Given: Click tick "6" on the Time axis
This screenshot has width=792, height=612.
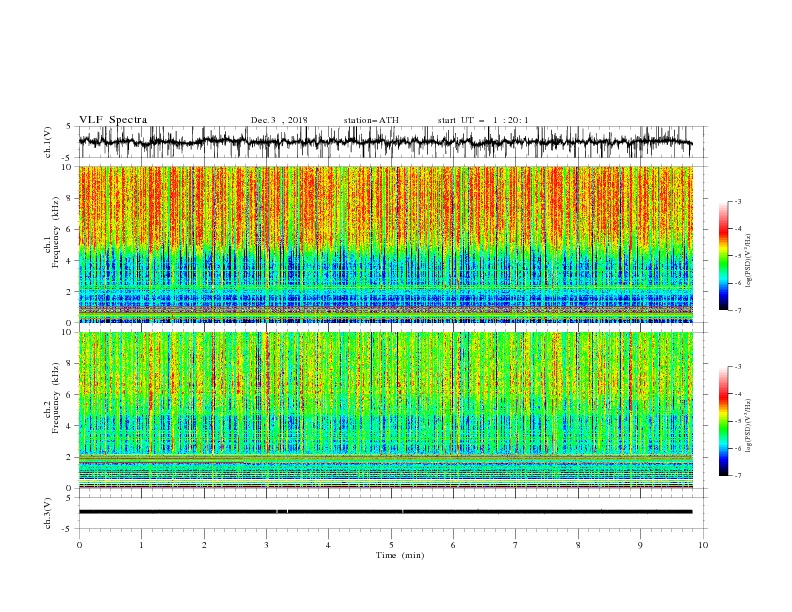Looking at the screenshot, I should 453,545.
